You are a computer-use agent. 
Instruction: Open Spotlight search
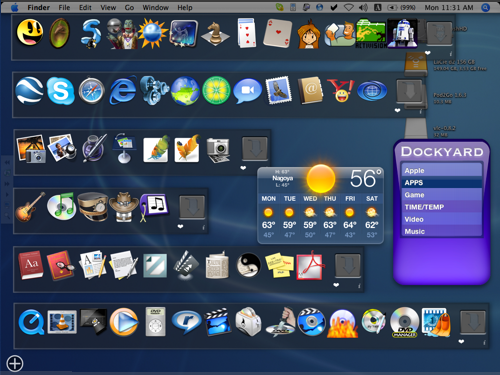486,7
